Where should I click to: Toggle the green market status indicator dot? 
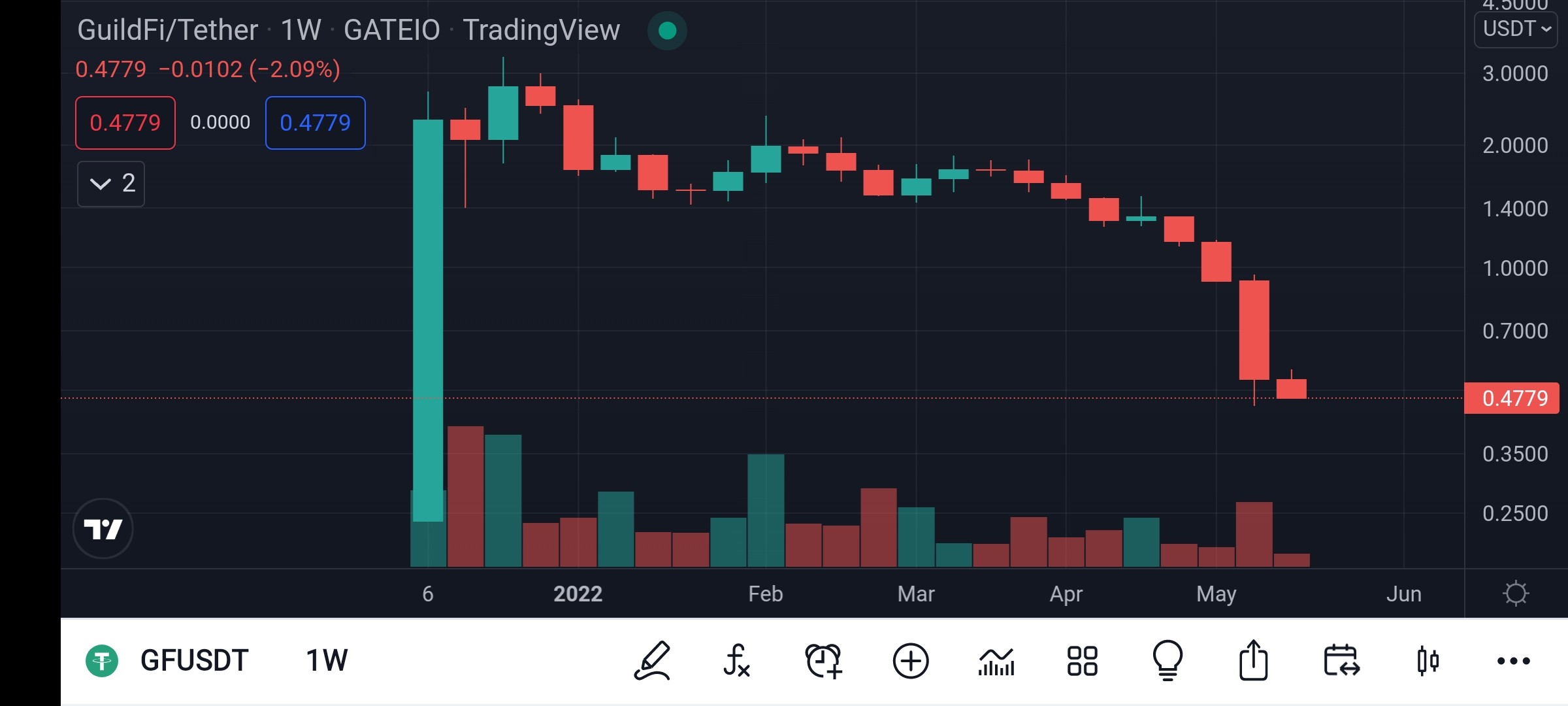pyautogui.click(x=667, y=30)
